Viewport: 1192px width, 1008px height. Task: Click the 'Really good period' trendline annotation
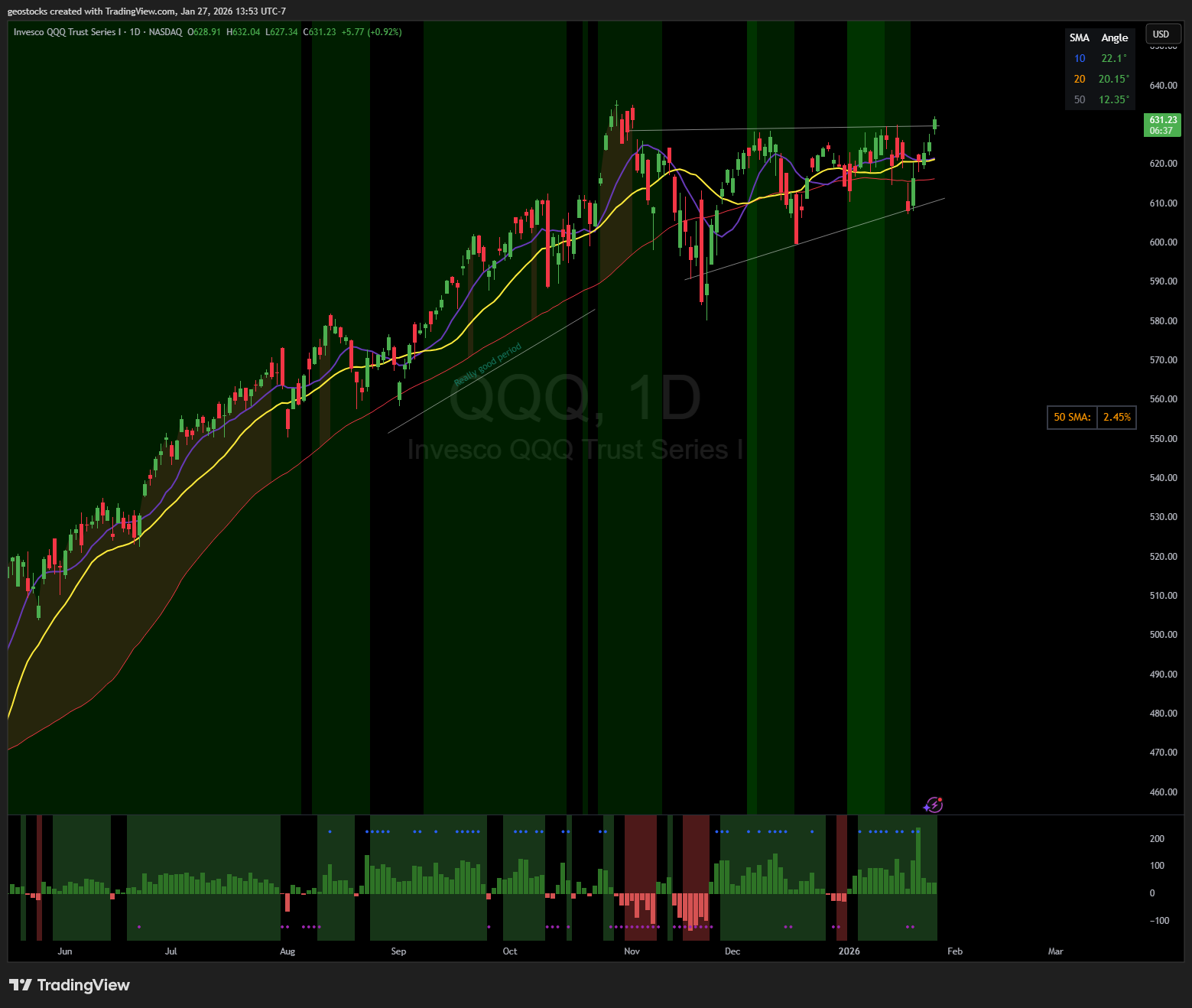click(x=488, y=366)
